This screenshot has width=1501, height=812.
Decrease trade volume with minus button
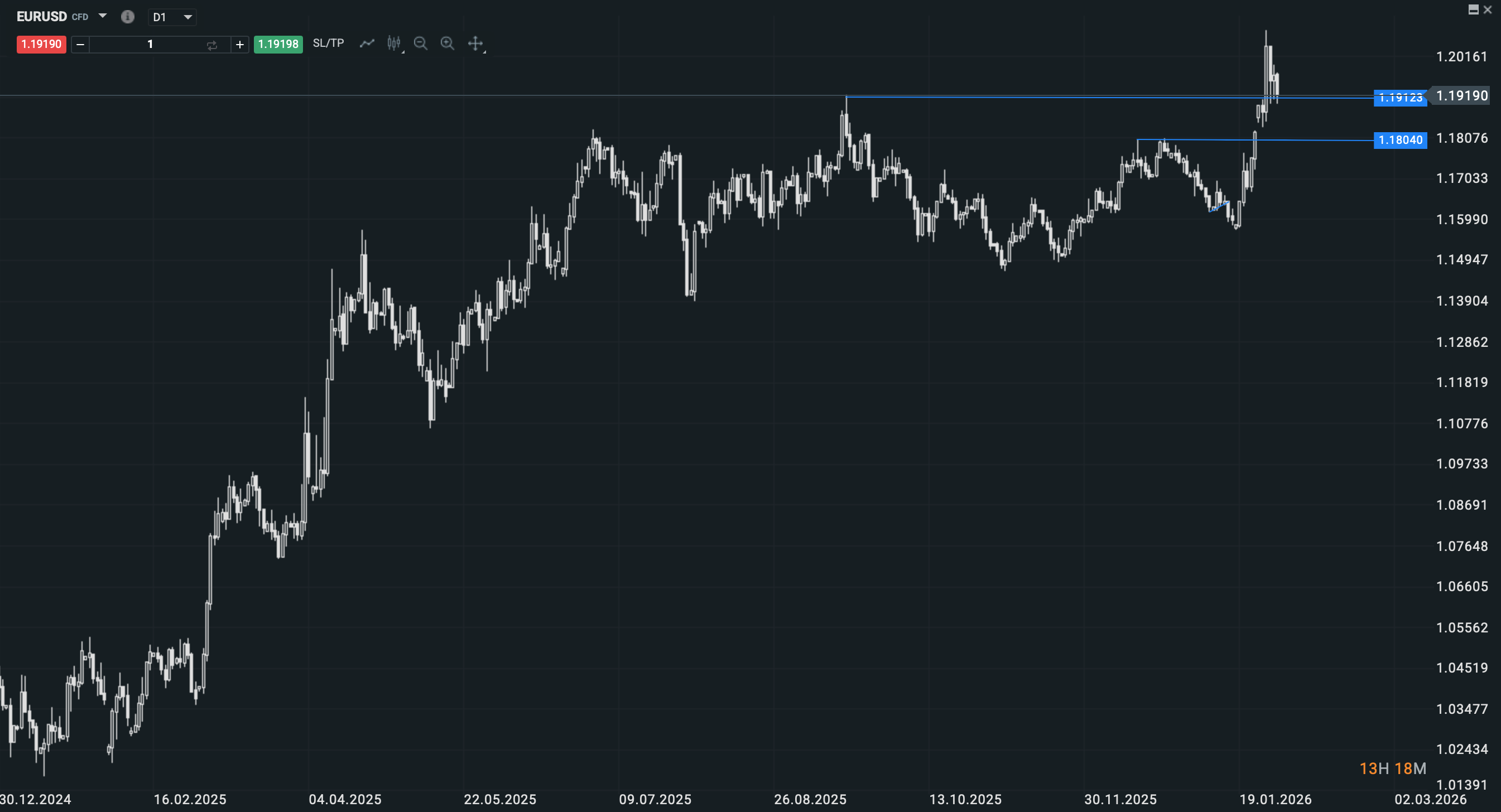80,45
